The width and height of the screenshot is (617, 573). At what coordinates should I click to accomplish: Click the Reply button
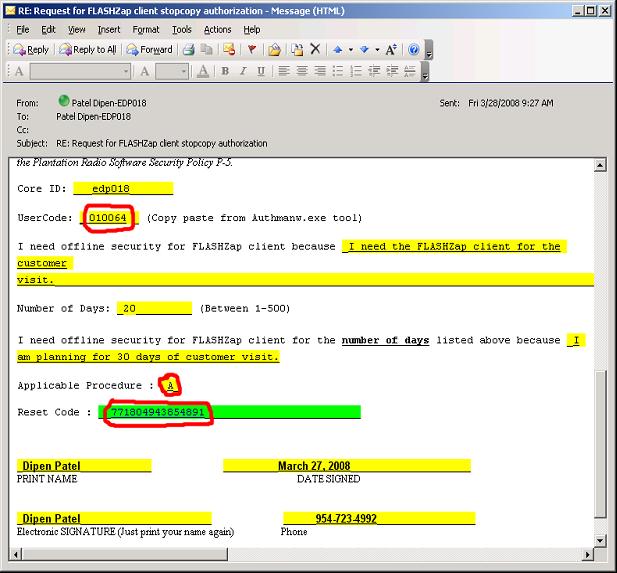[28, 49]
